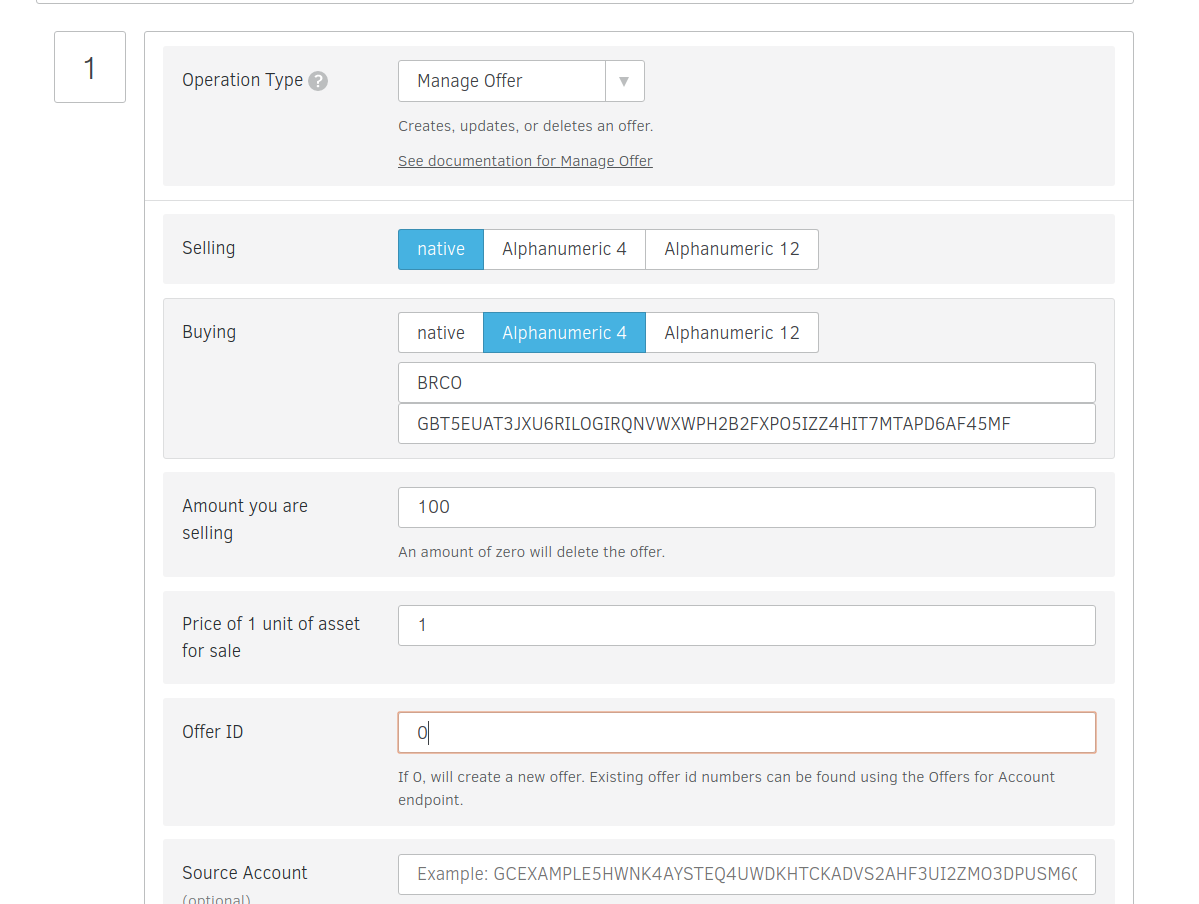Pick Alphanumeric 4 for Buying asset
The width and height of the screenshot is (1199, 904).
click(564, 333)
